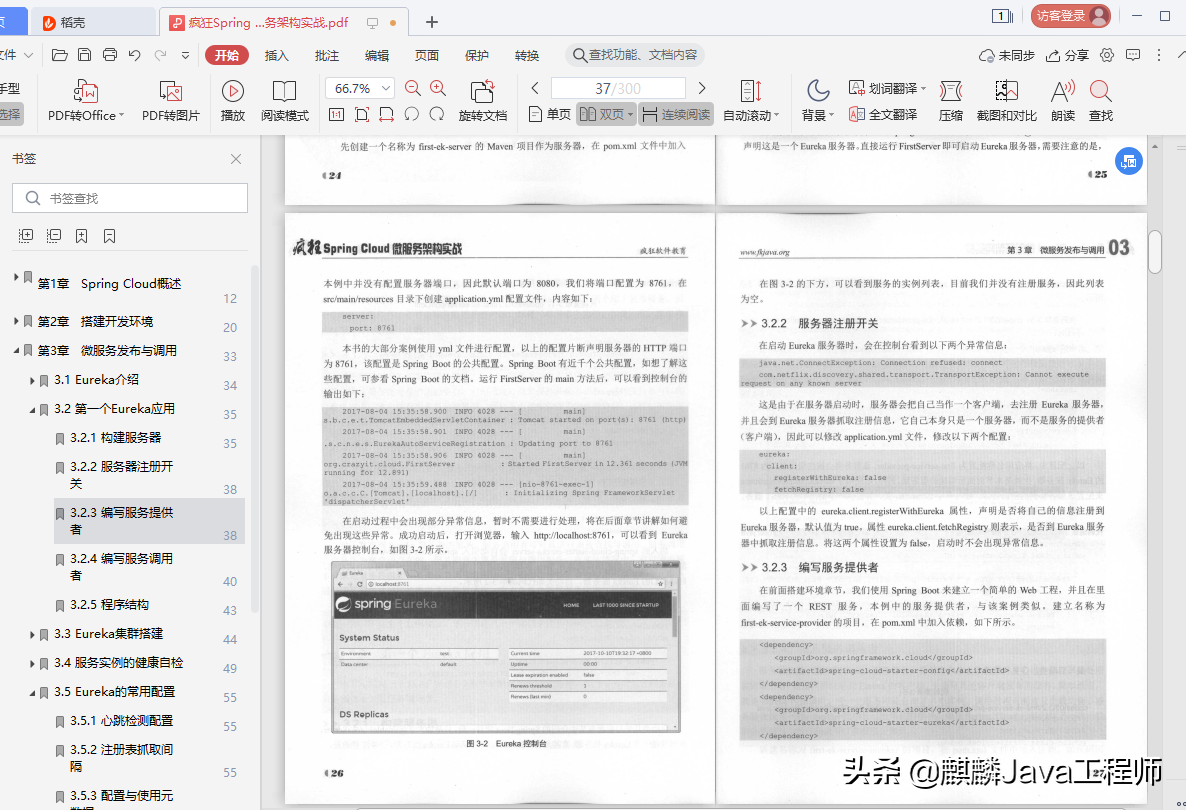
Task: Open the 编辑 ribbon tab
Action: (x=377, y=55)
